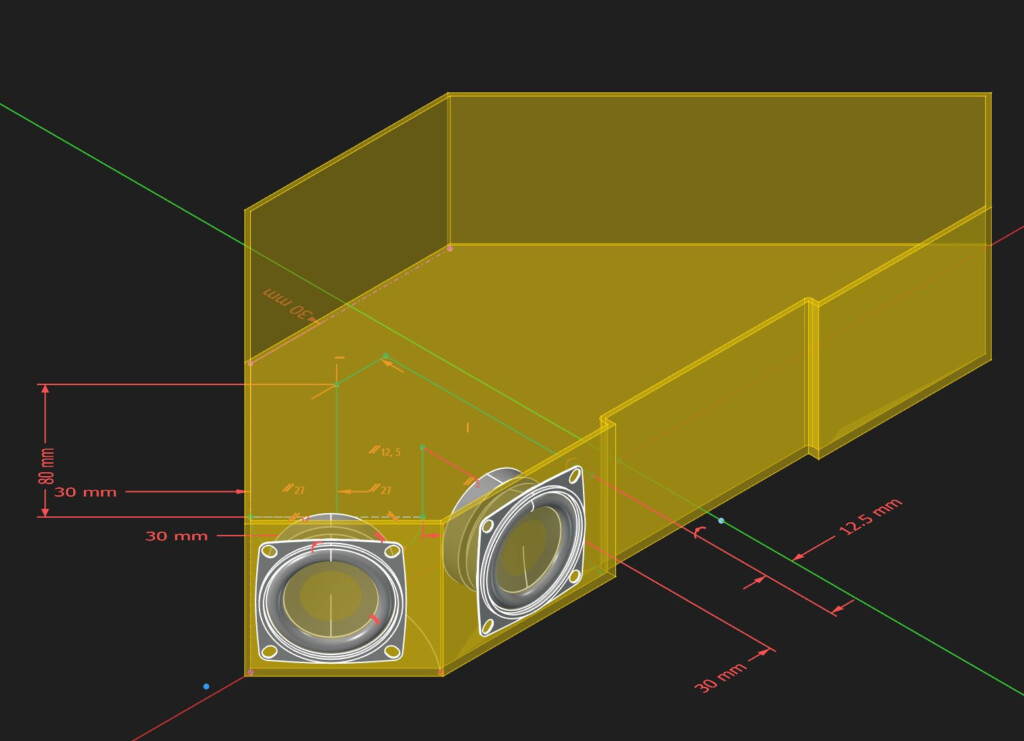Select the light blue point on green axis
Viewport: 1024px width, 741px height.
721,520
